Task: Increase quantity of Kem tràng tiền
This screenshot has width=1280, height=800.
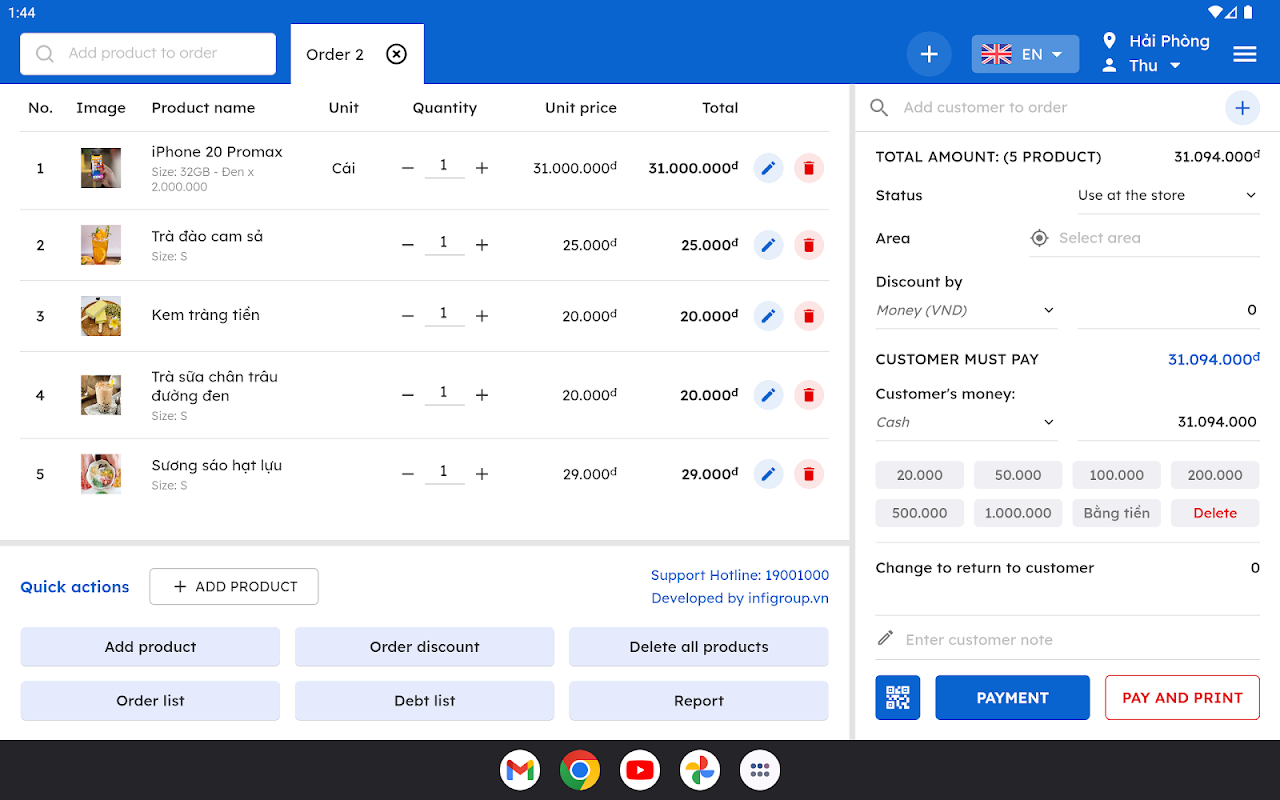Action: pos(482,316)
